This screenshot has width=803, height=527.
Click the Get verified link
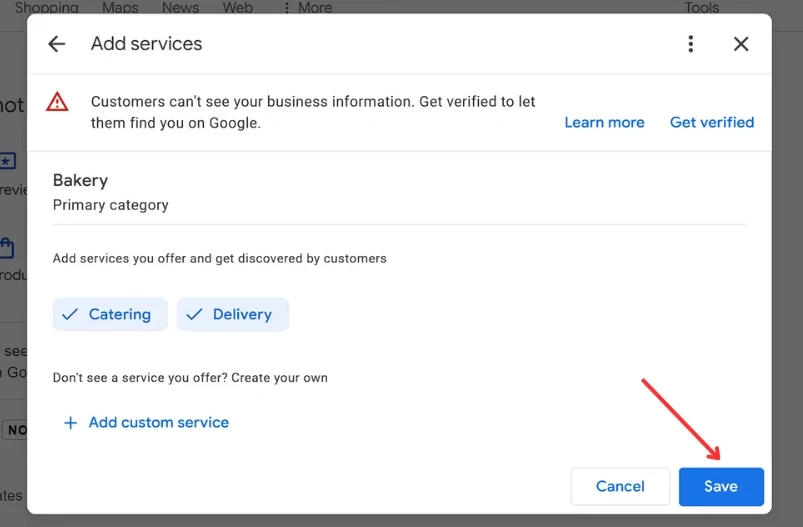712,122
